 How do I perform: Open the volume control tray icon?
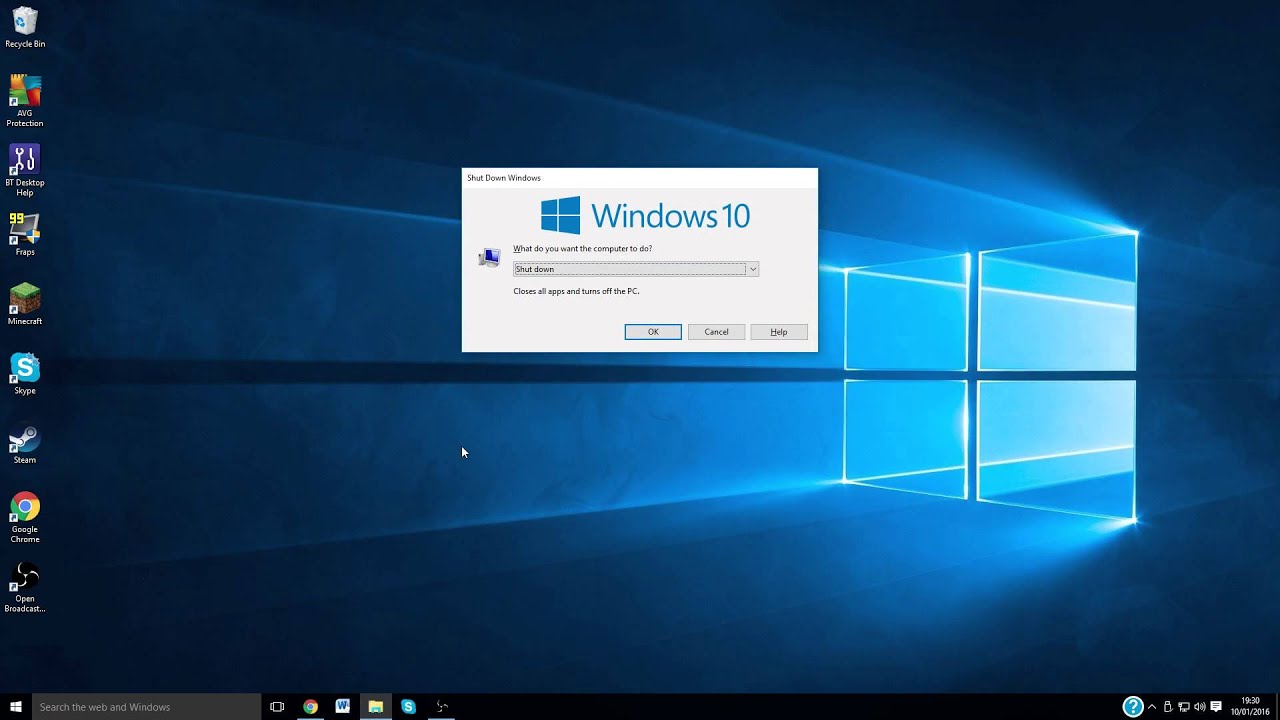click(1199, 707)
